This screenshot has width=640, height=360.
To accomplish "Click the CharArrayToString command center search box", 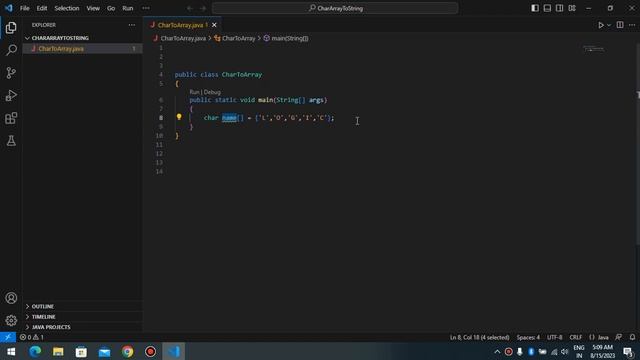I will [335, 8].
